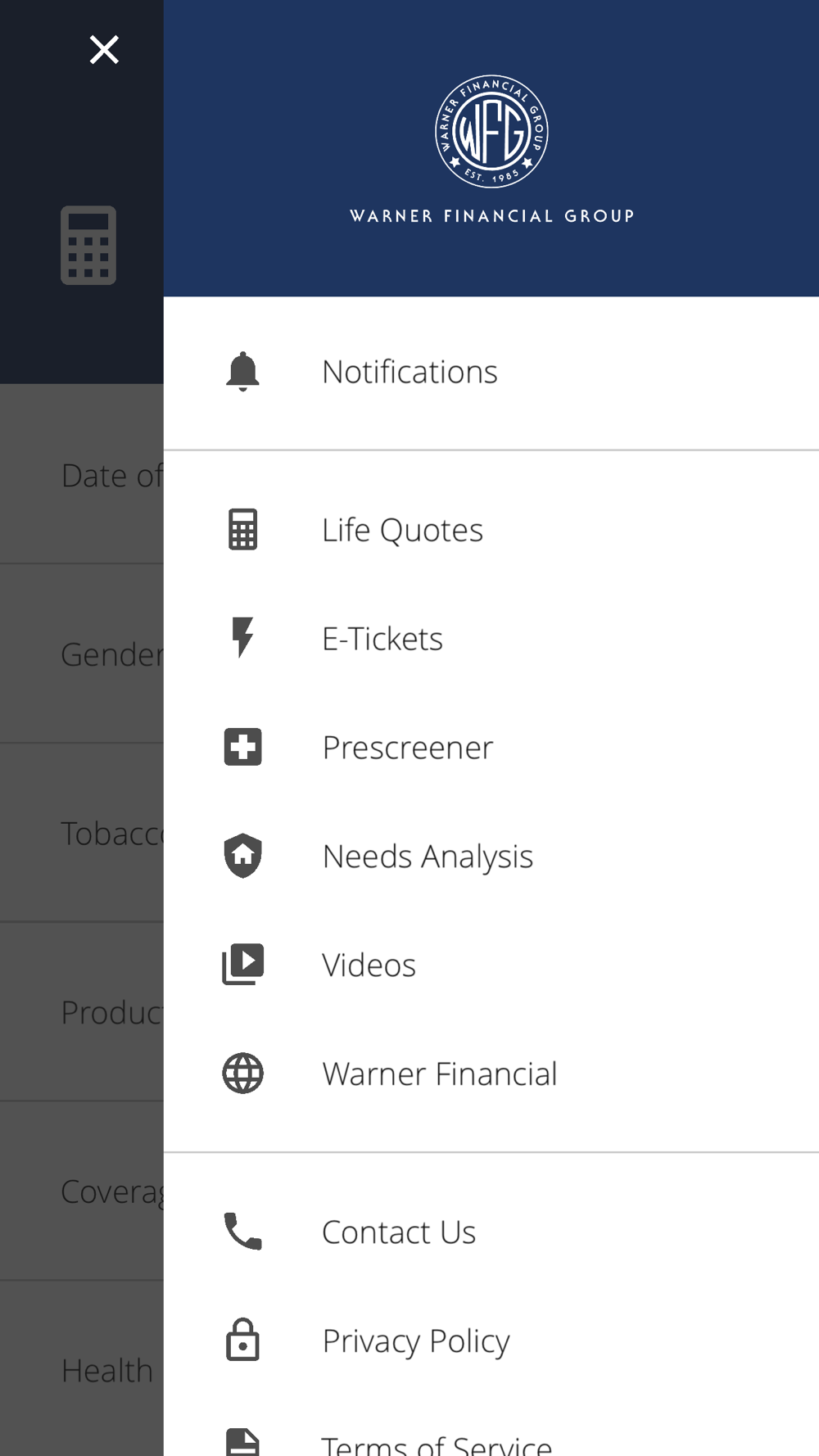Open the Videos menu entry
The height and width of the screenshot is (1456, 819).
[369, 965]
